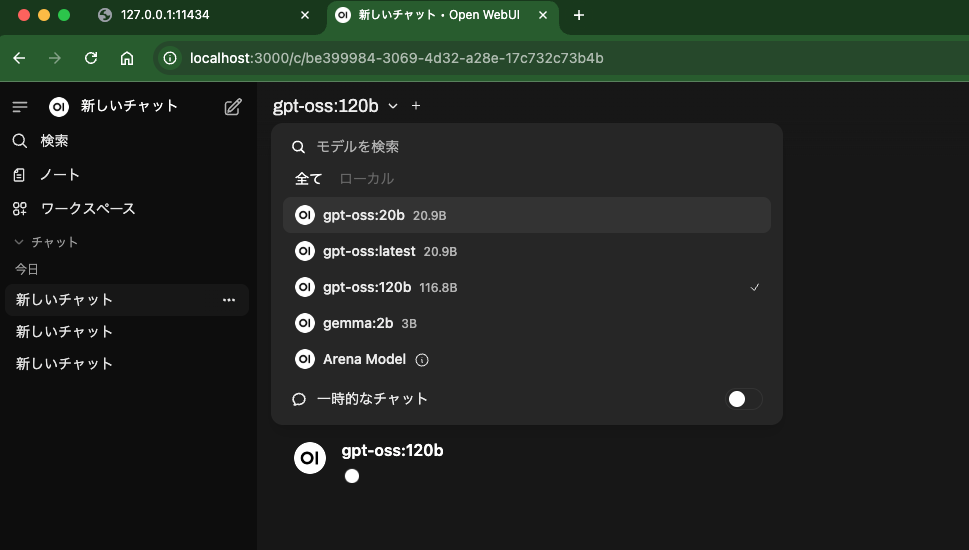The width and height of the screenshot is (969, 550).
Task: Click the OI logo in the sidebar header
Action: pyautogui.click(x=59, y=107)
